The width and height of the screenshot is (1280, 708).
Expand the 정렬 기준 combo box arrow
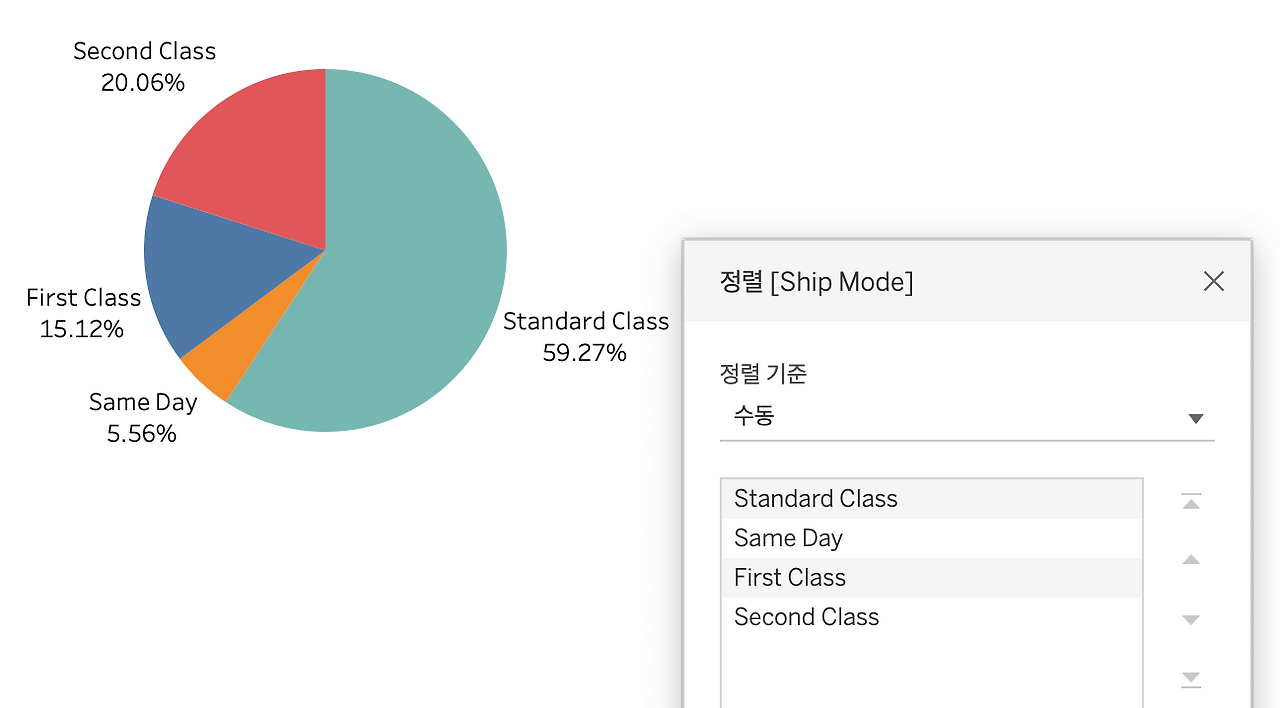(x=1195, y=418)
